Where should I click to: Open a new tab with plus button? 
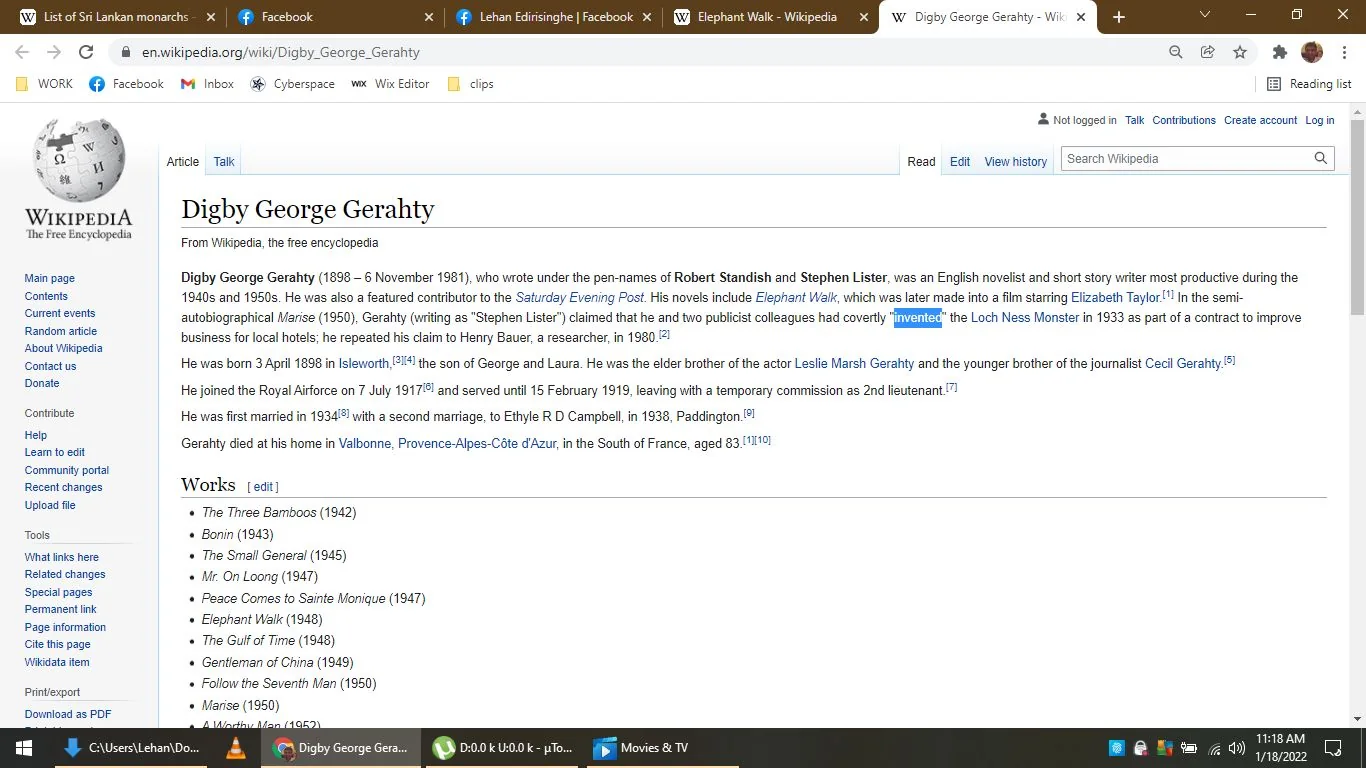click(1119, 17)
